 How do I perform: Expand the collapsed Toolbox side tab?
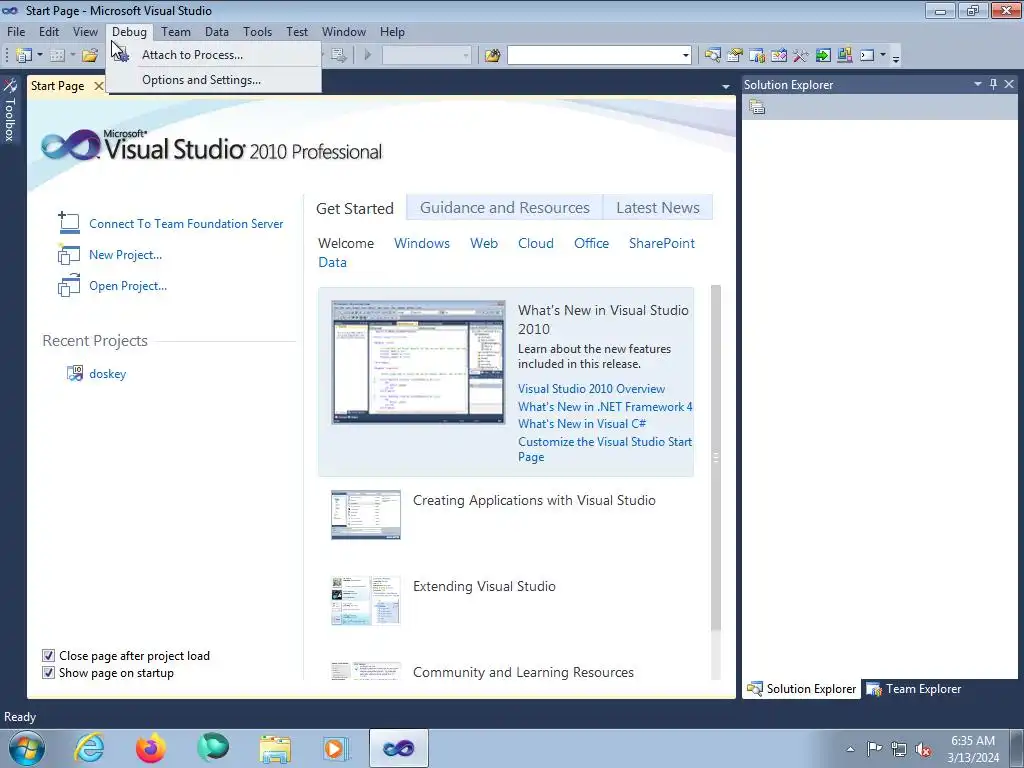point(9,110)
